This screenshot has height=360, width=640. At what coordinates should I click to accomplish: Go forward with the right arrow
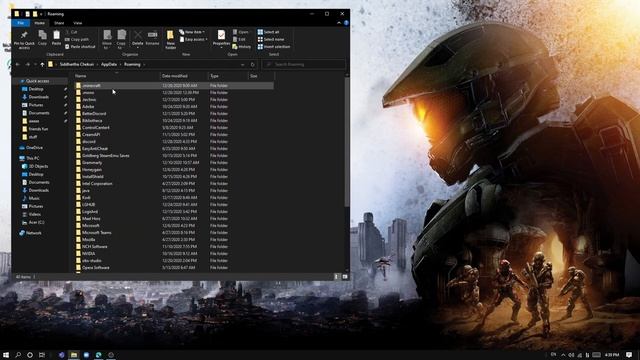point(27,64)
